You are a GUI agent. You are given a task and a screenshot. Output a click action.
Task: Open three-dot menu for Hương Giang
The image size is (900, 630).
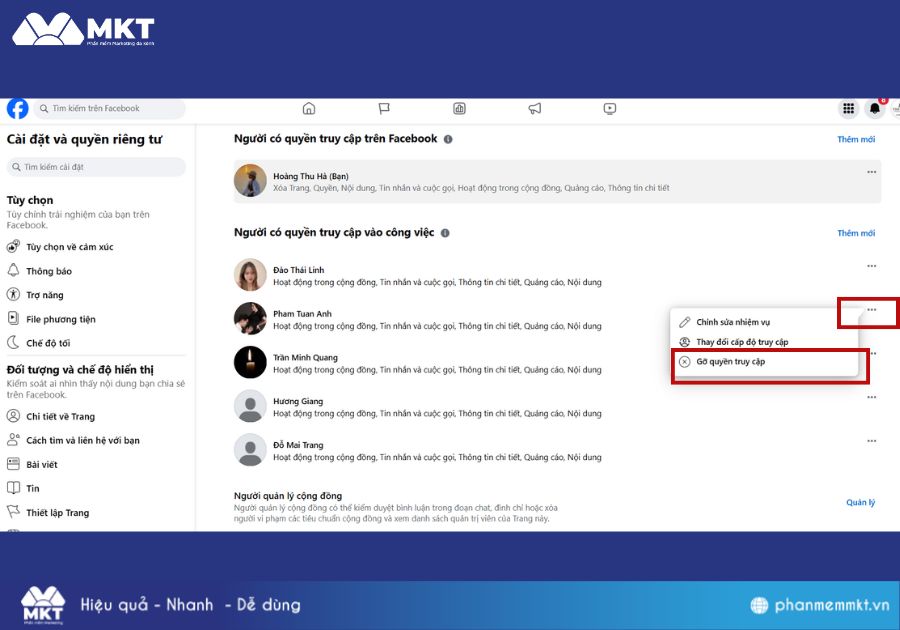871,397
